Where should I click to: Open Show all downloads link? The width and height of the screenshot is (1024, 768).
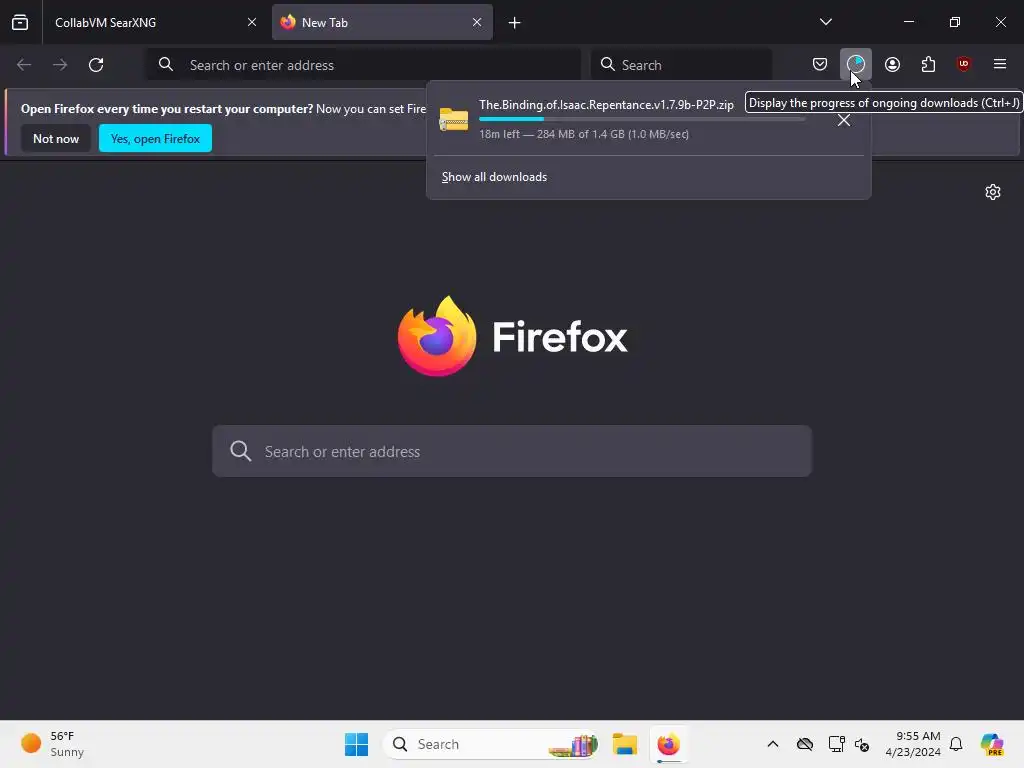pyautogui.click(x=494, y=177)
